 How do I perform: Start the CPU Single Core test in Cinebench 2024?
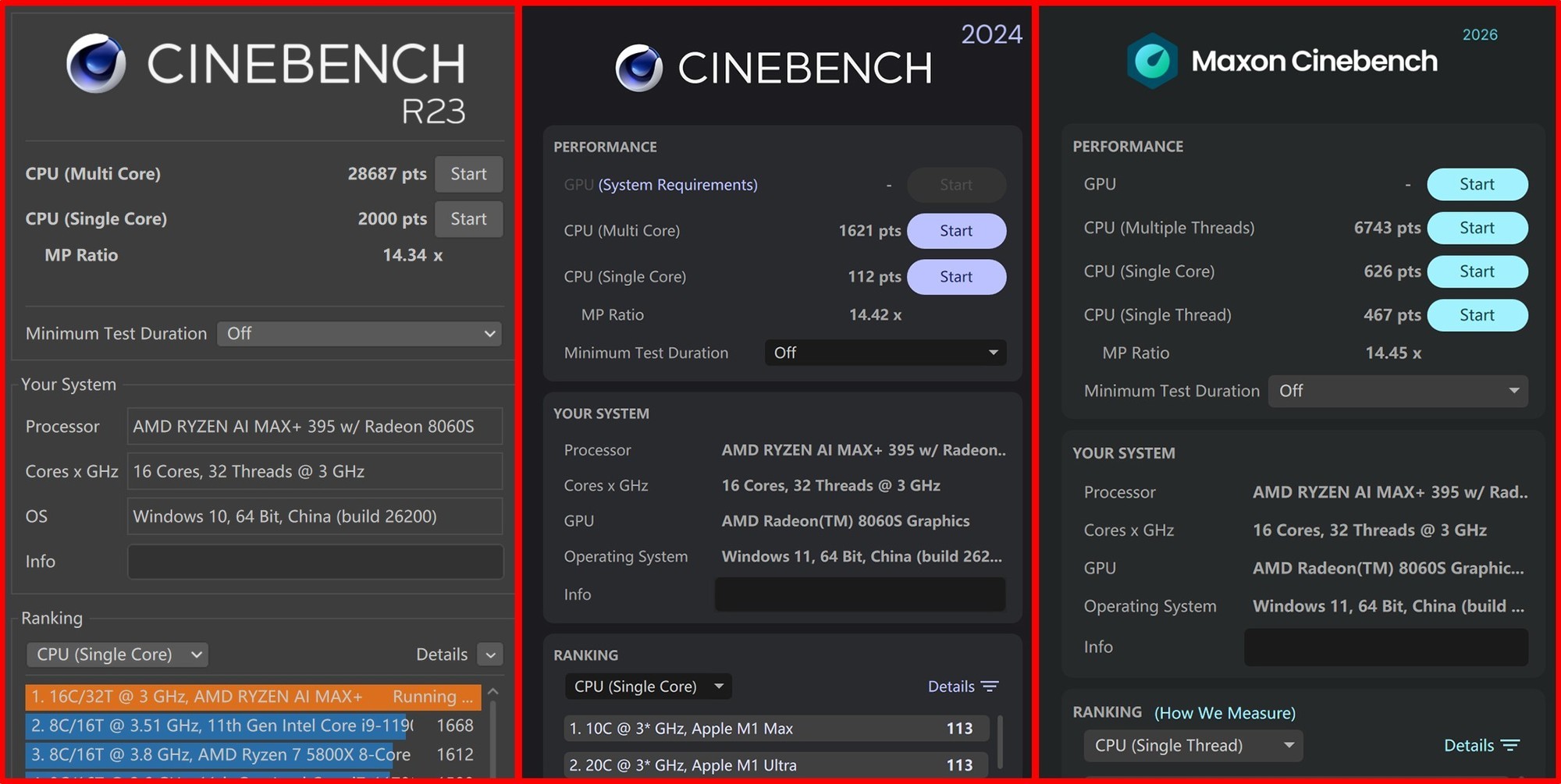coord(957,277)
